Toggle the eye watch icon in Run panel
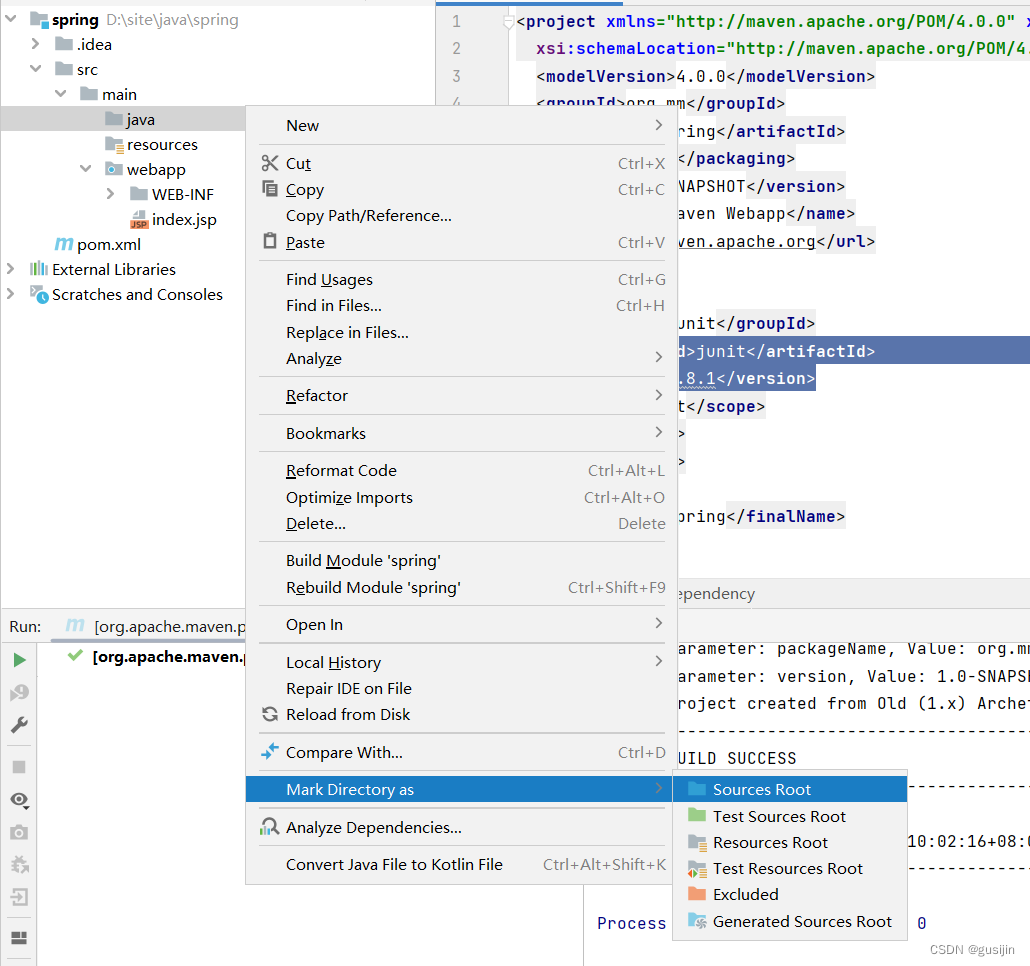 coord(20,799)
